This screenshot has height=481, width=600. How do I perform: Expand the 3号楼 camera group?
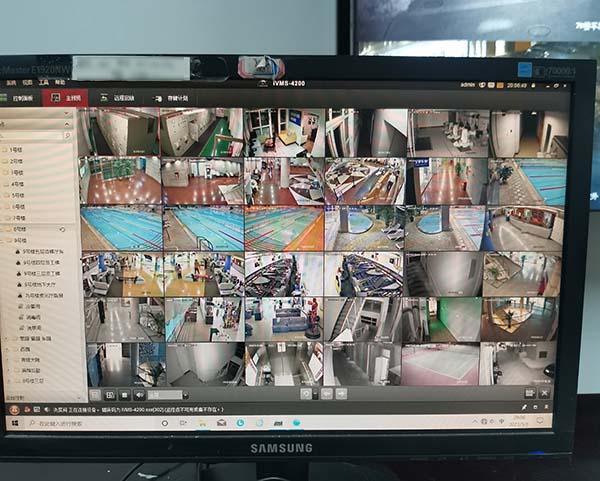[x=17, y=172]
